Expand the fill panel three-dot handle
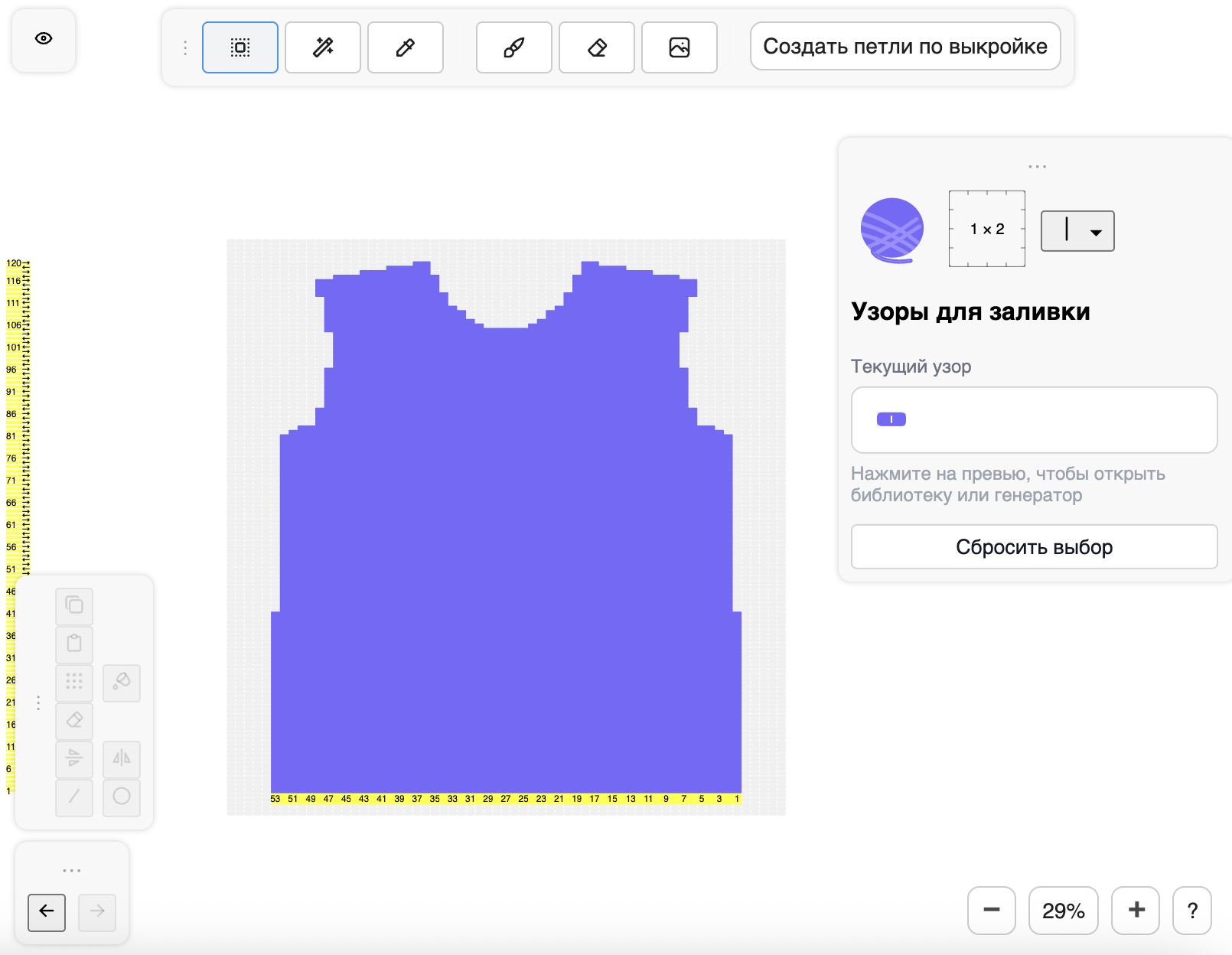The height and width of the screenshot is (955, 1232). tap(1037, 166)
